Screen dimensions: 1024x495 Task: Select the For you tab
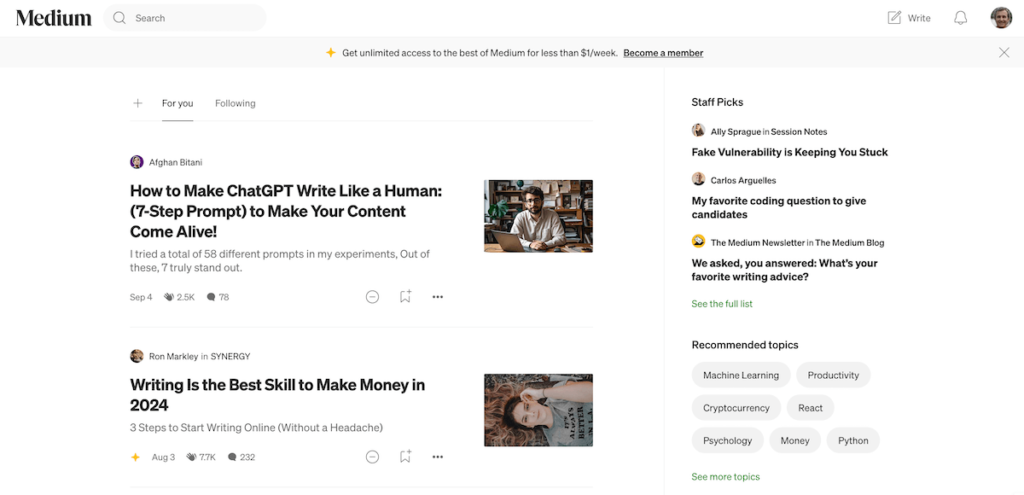177,103
